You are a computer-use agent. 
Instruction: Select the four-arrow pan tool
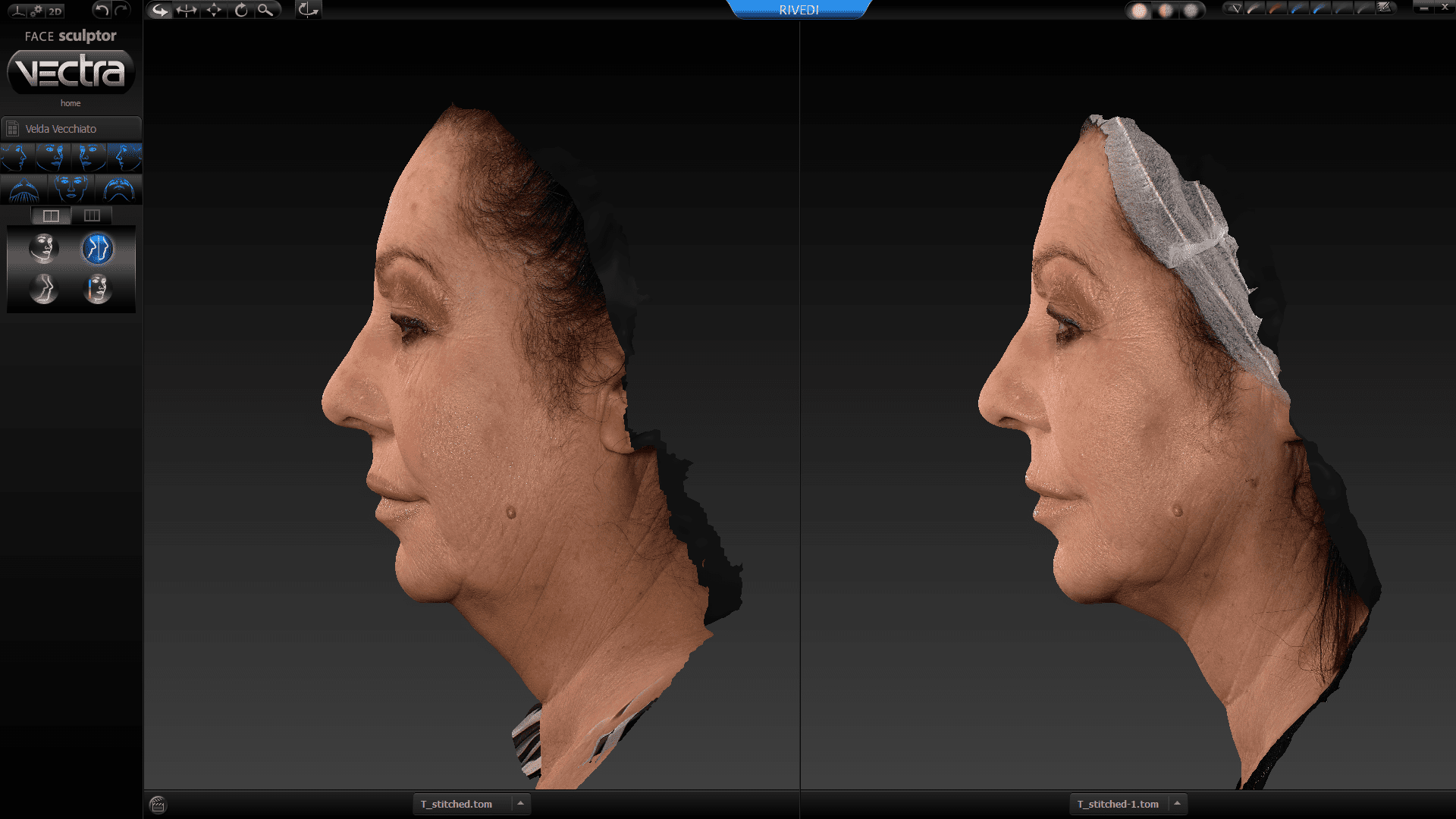click(x=214, y=10)
